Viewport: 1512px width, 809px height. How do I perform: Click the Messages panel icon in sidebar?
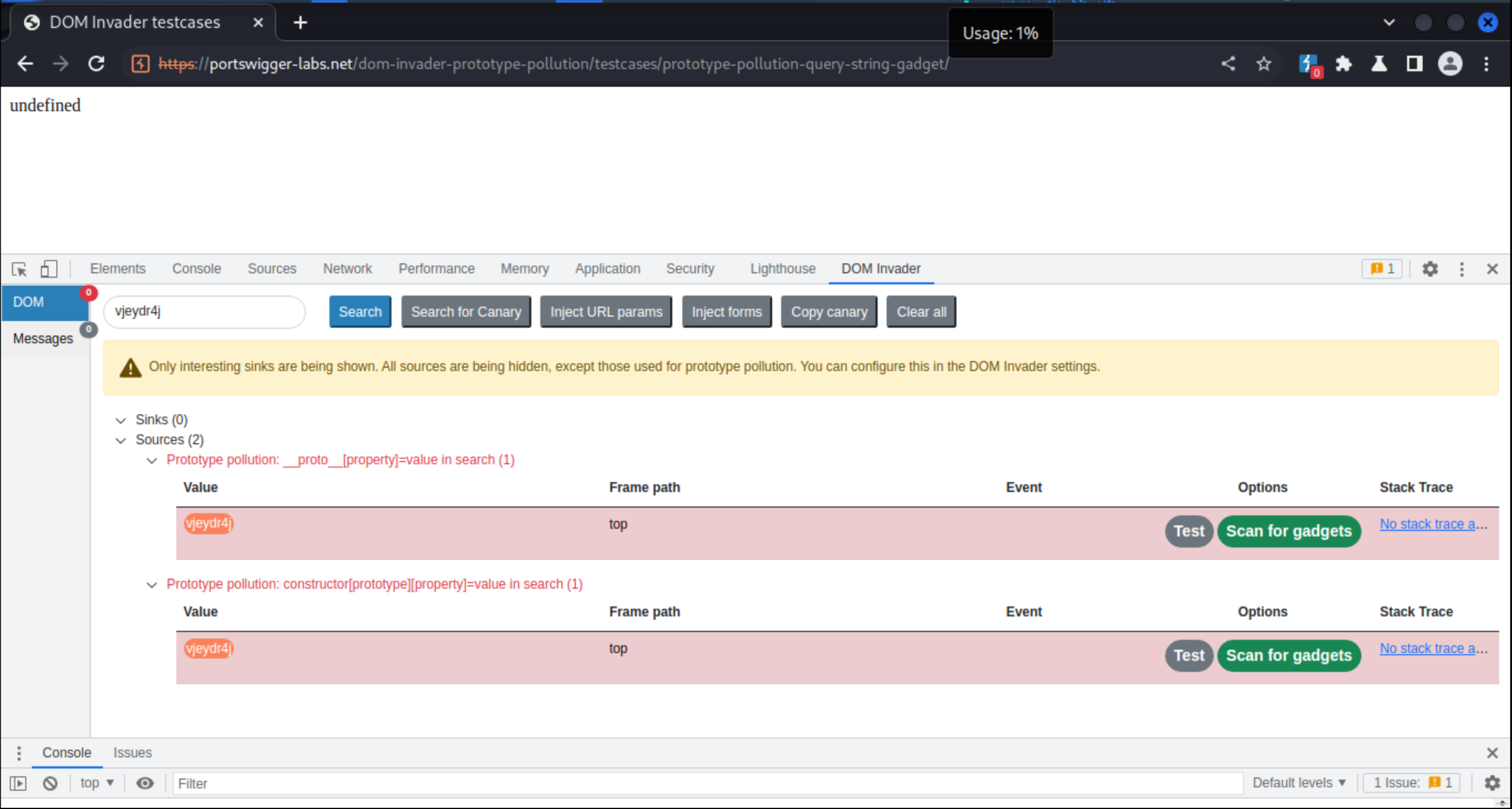43,338
